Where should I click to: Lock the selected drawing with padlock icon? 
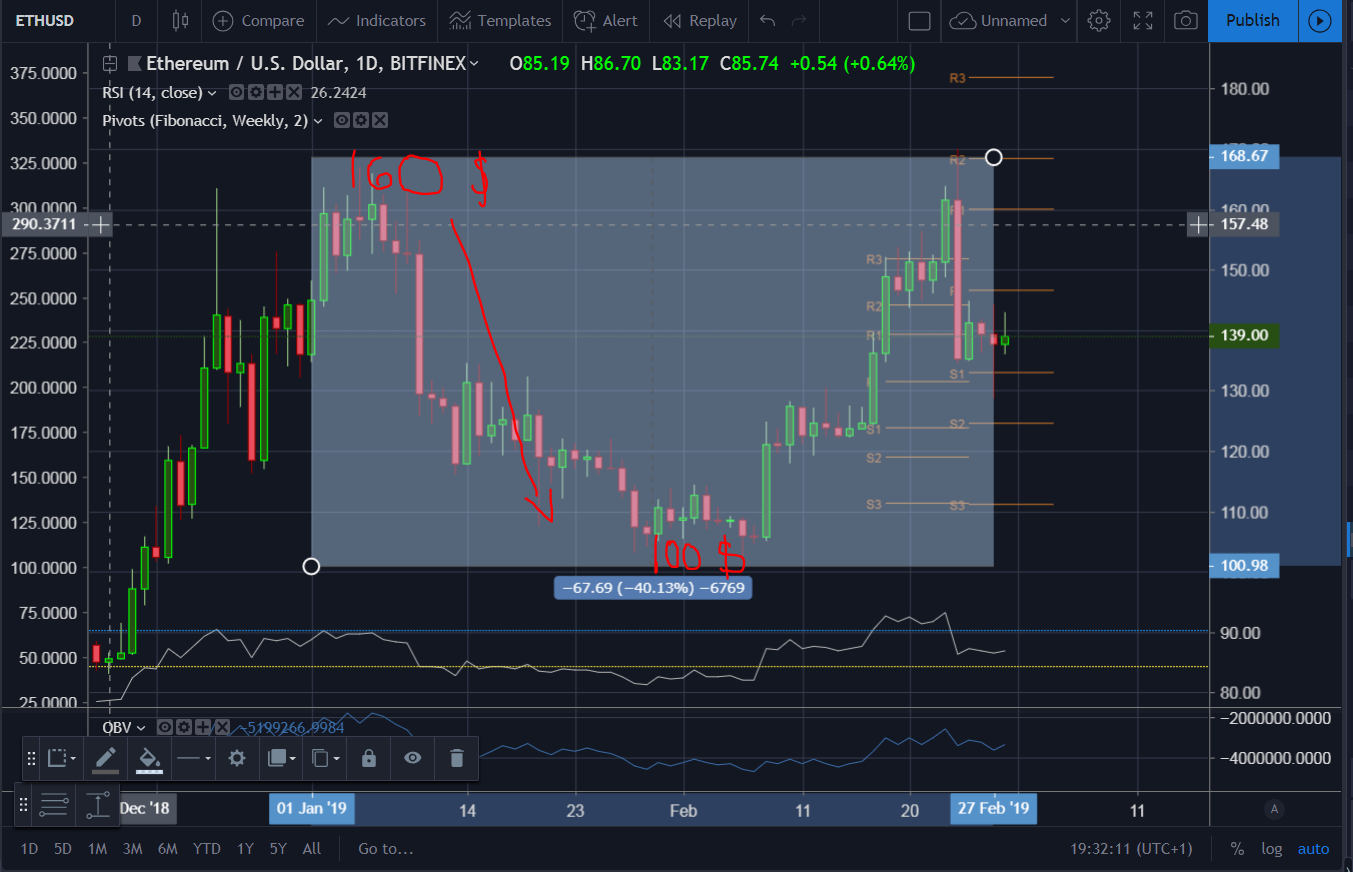368,758
